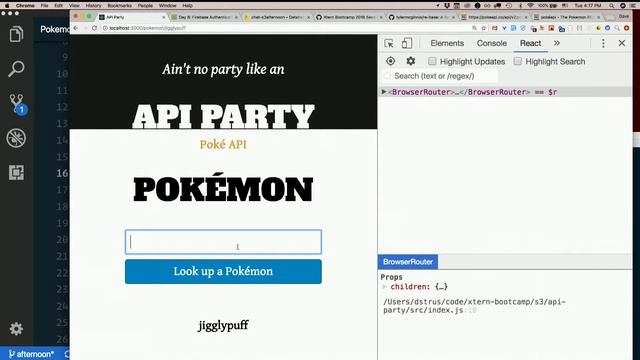640x360 pixels.
Task: Reload the page with the Chrome refresh icon
Action: (x=95, y=28)
